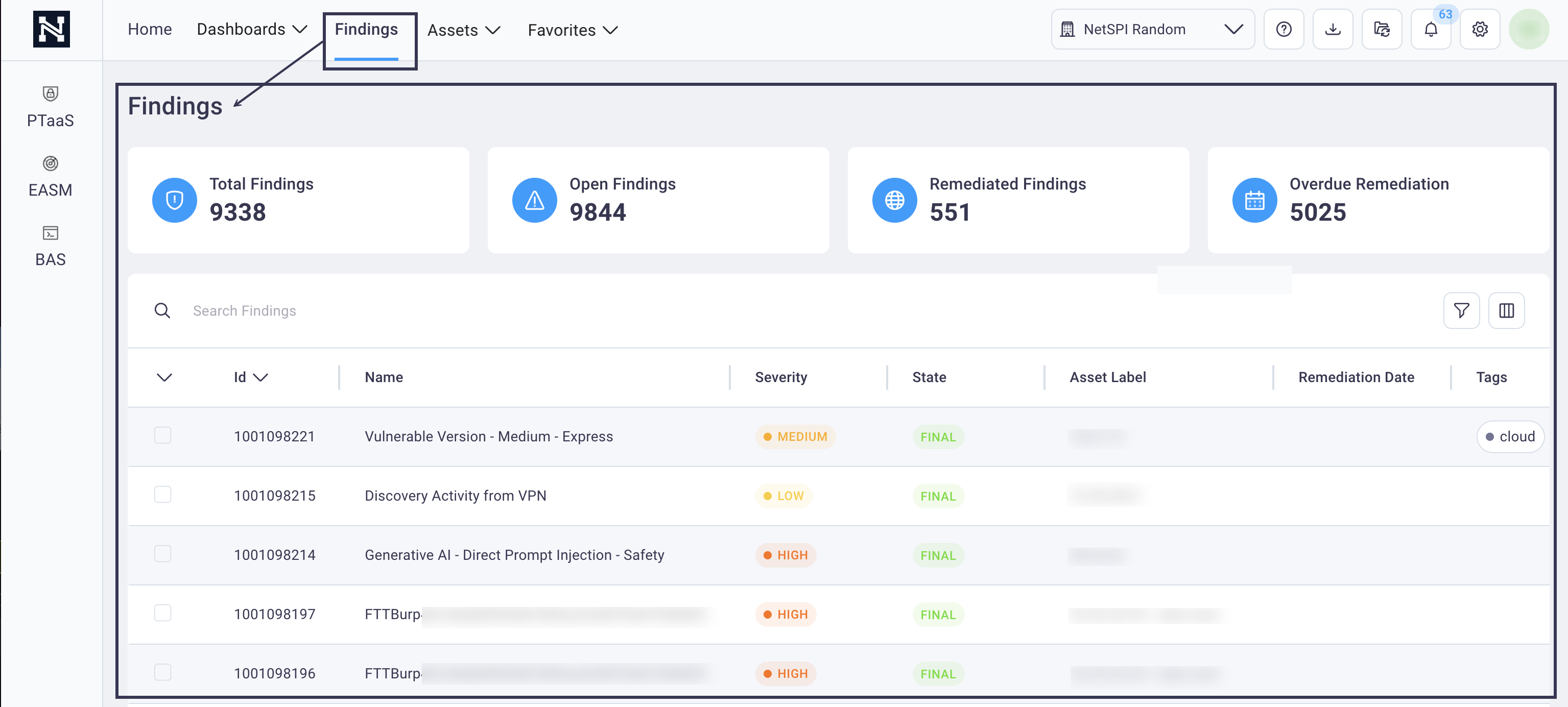Go to the Home tab
The height and width of the screenshot is (707, 1568).
150,29
